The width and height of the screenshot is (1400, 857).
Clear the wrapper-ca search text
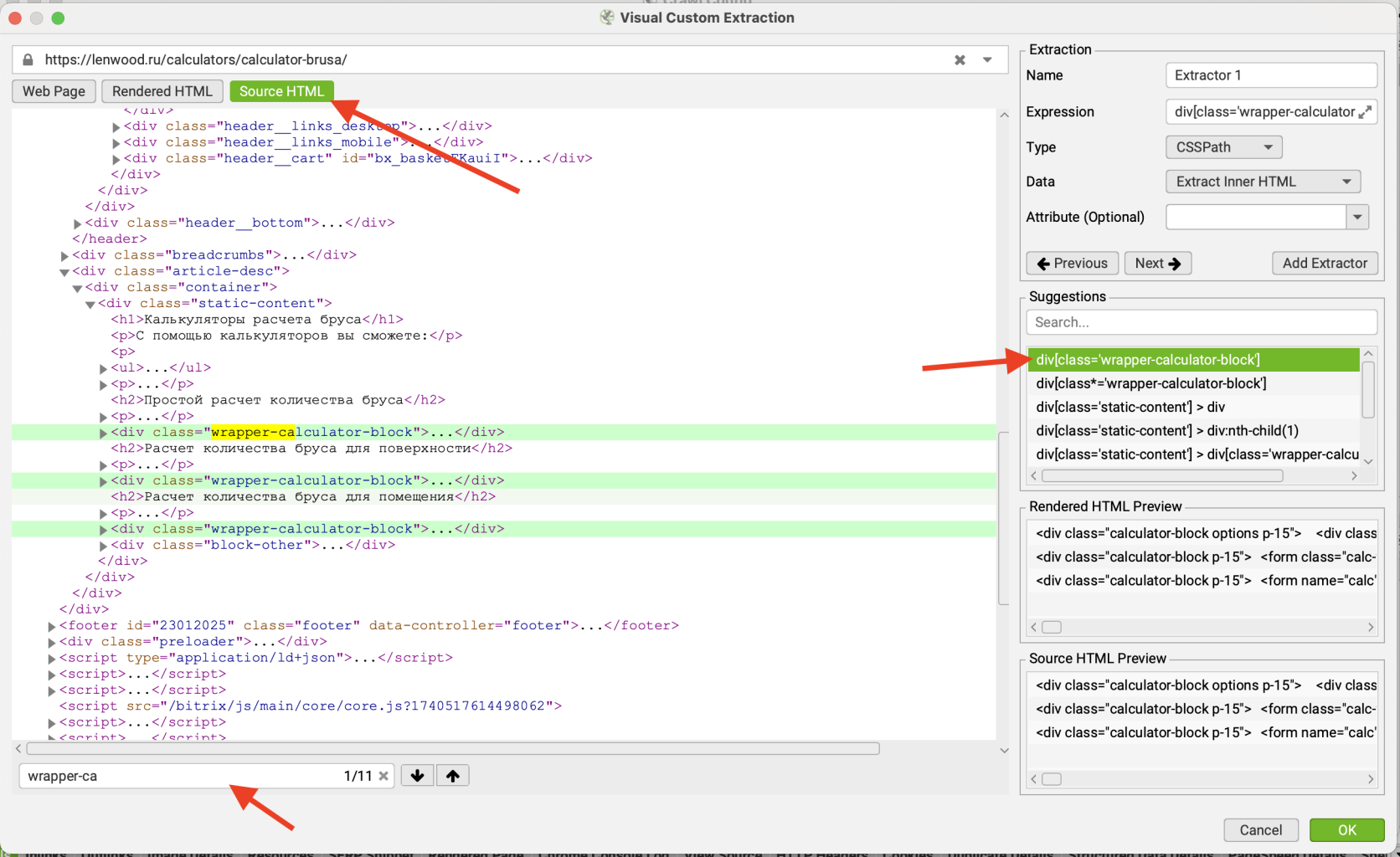click(x=383, y=776)
